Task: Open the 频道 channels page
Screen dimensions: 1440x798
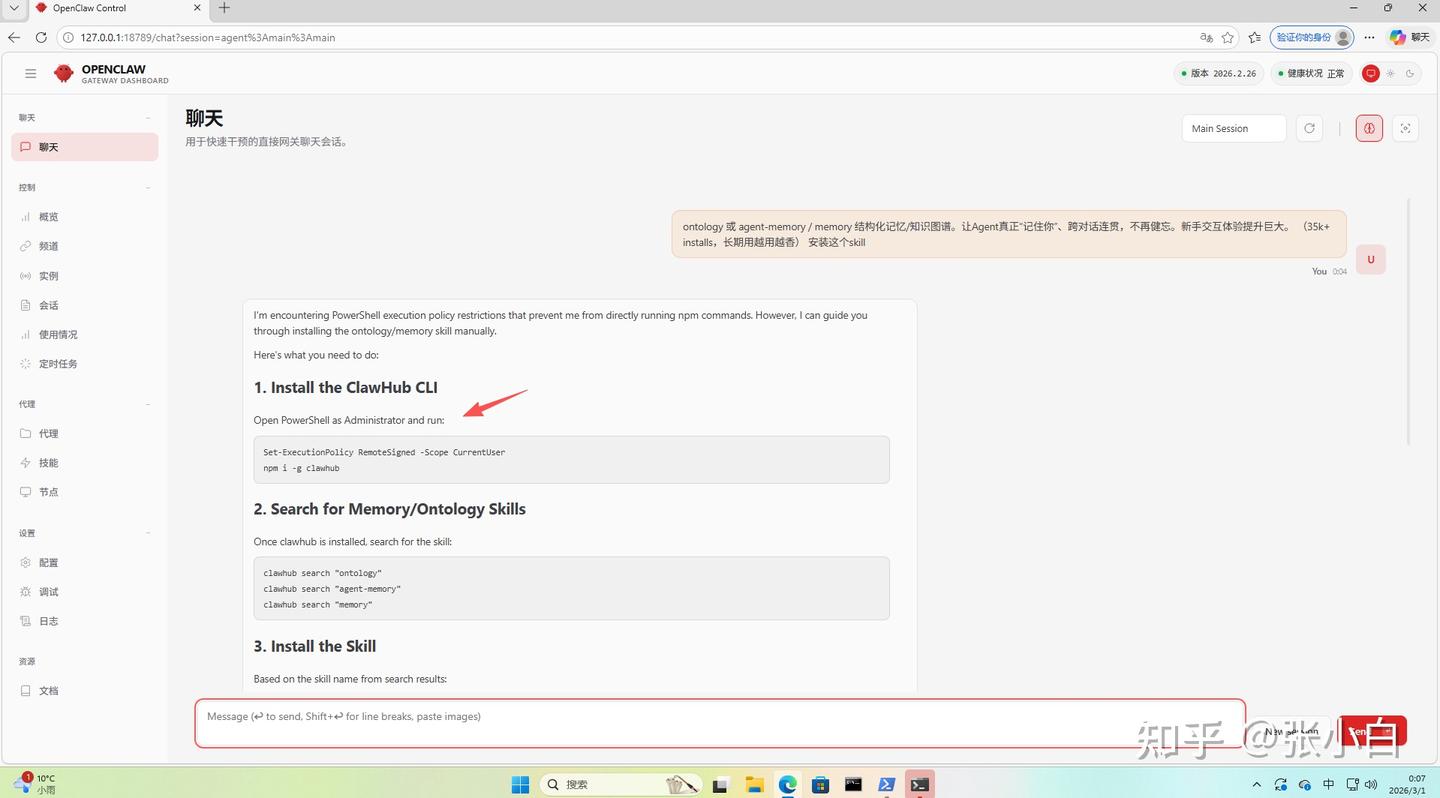Action: pyautogui.click(x=85, y=246)
